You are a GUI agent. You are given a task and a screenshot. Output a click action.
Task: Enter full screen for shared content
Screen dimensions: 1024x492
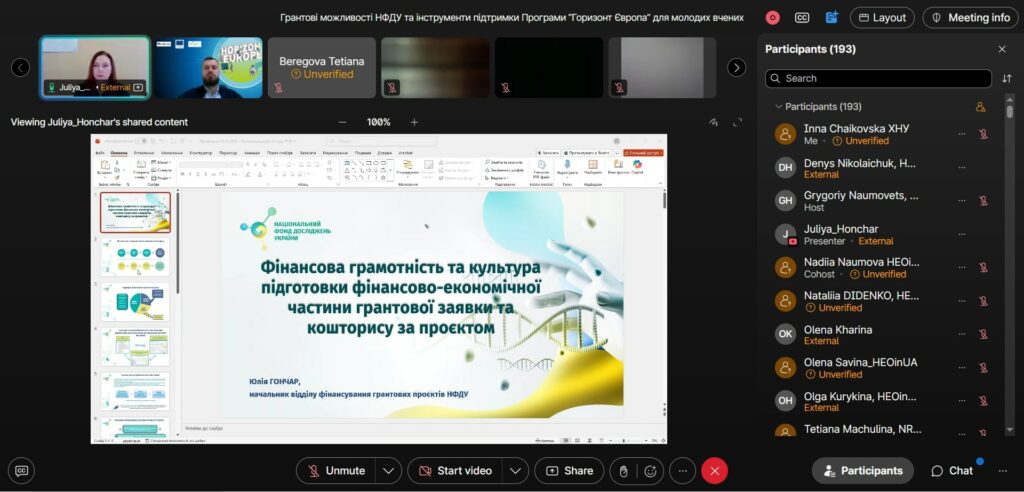click(738, 122)
